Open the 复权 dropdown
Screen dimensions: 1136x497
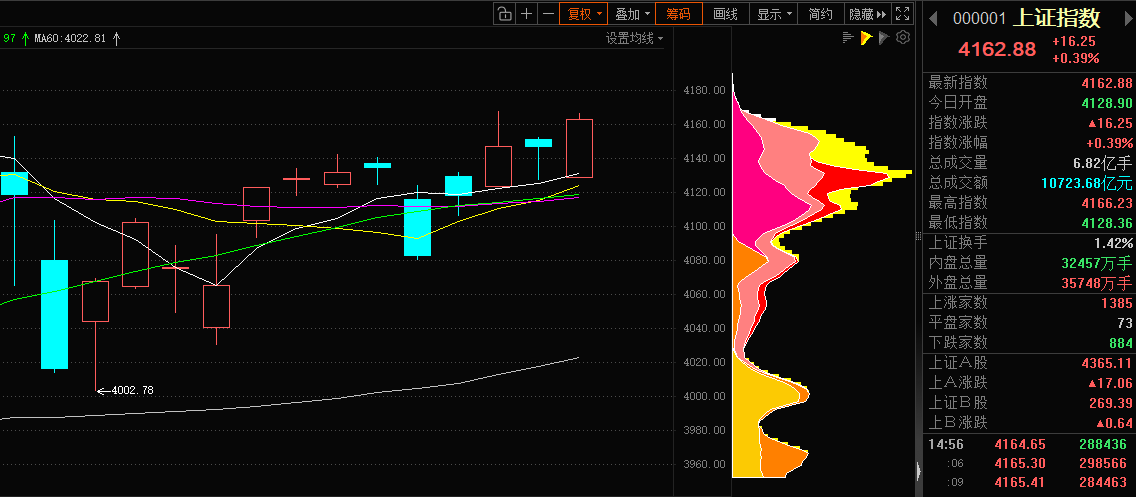coord(585,14)
